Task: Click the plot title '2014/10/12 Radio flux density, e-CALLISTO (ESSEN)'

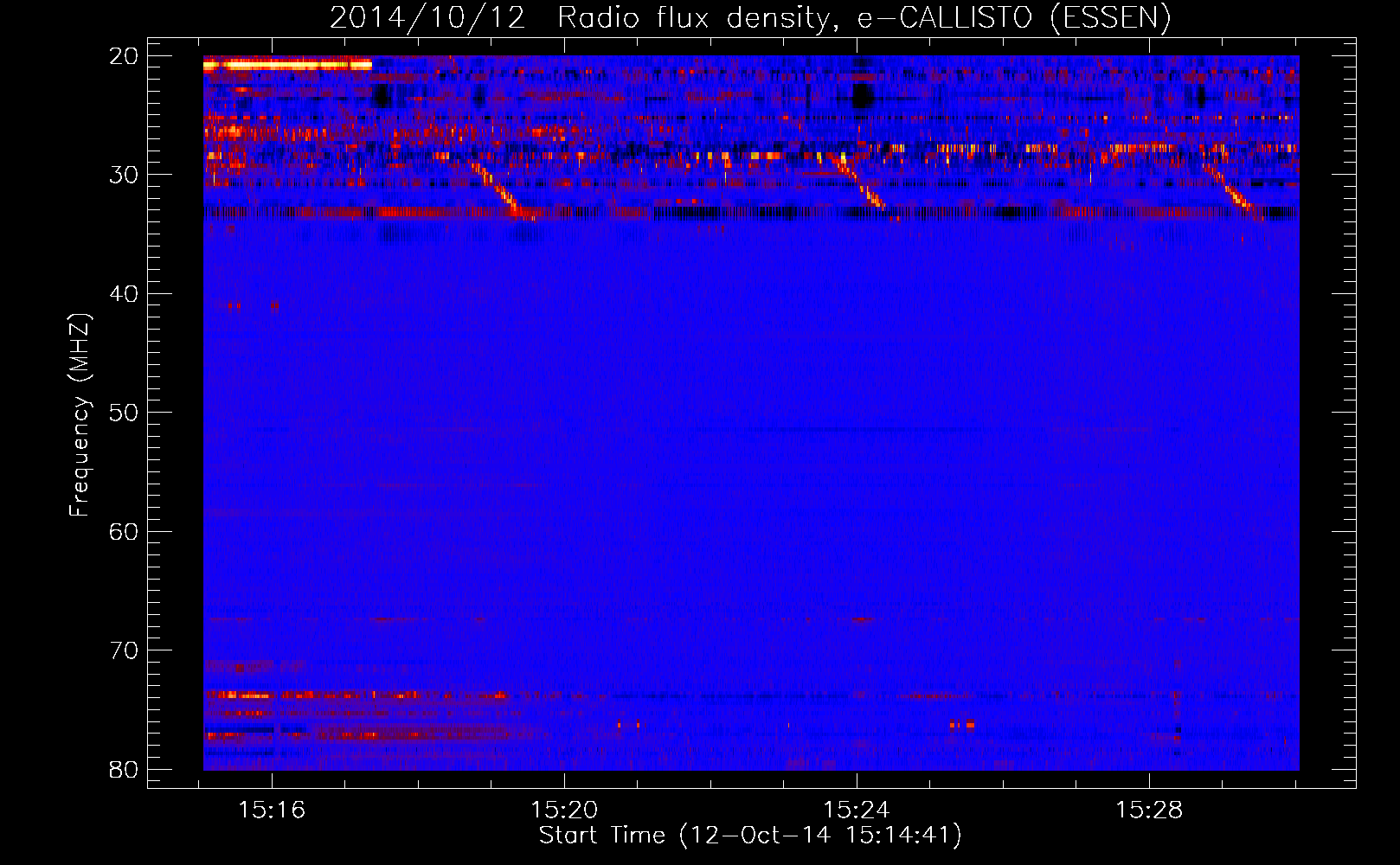Action: (750, 17)
